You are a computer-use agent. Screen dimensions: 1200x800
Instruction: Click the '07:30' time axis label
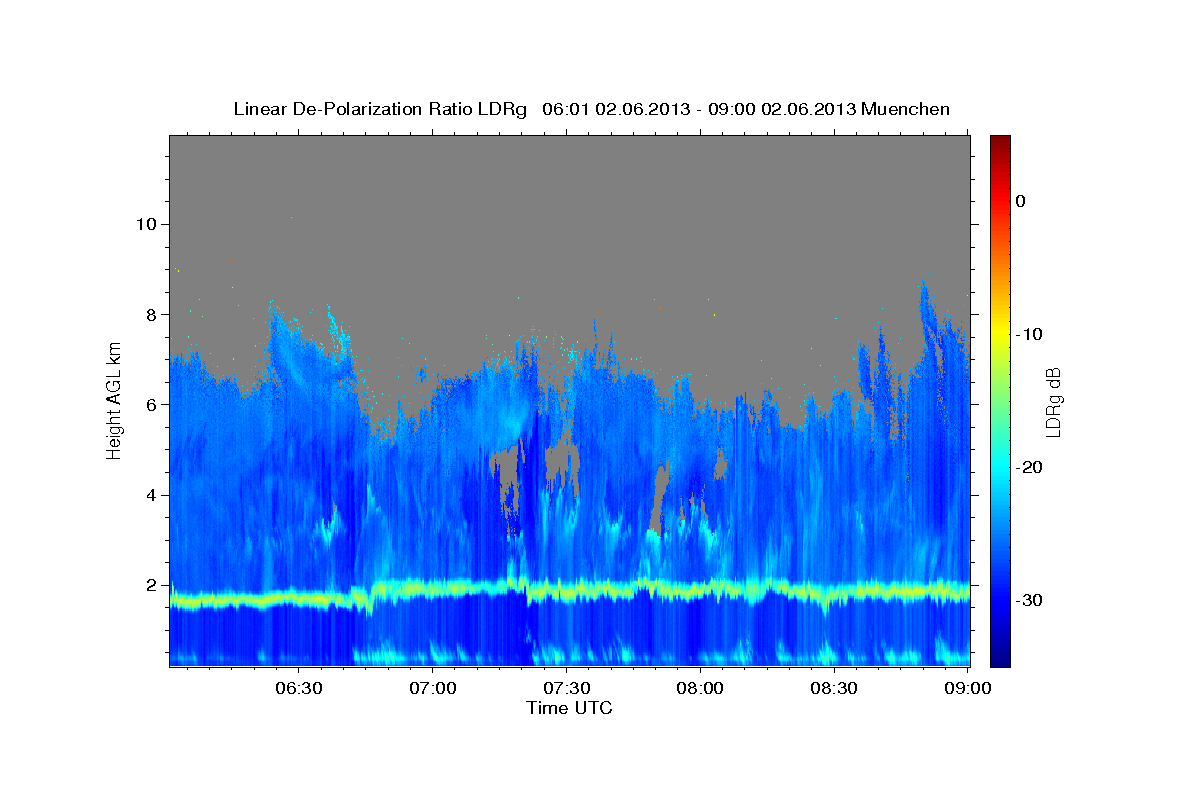coord(566,688)
